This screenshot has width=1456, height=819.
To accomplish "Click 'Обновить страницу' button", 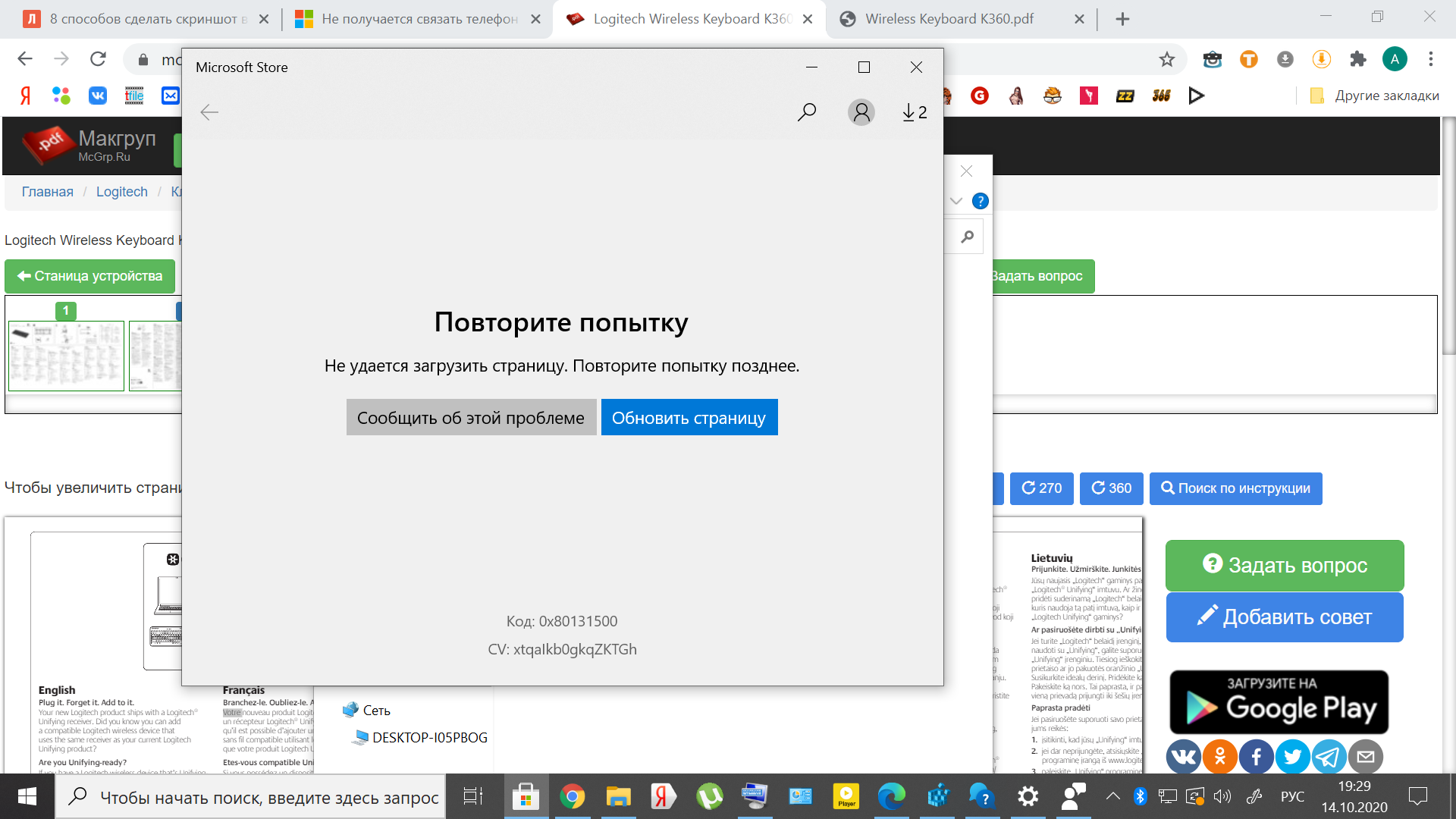I will click(689, 417).
